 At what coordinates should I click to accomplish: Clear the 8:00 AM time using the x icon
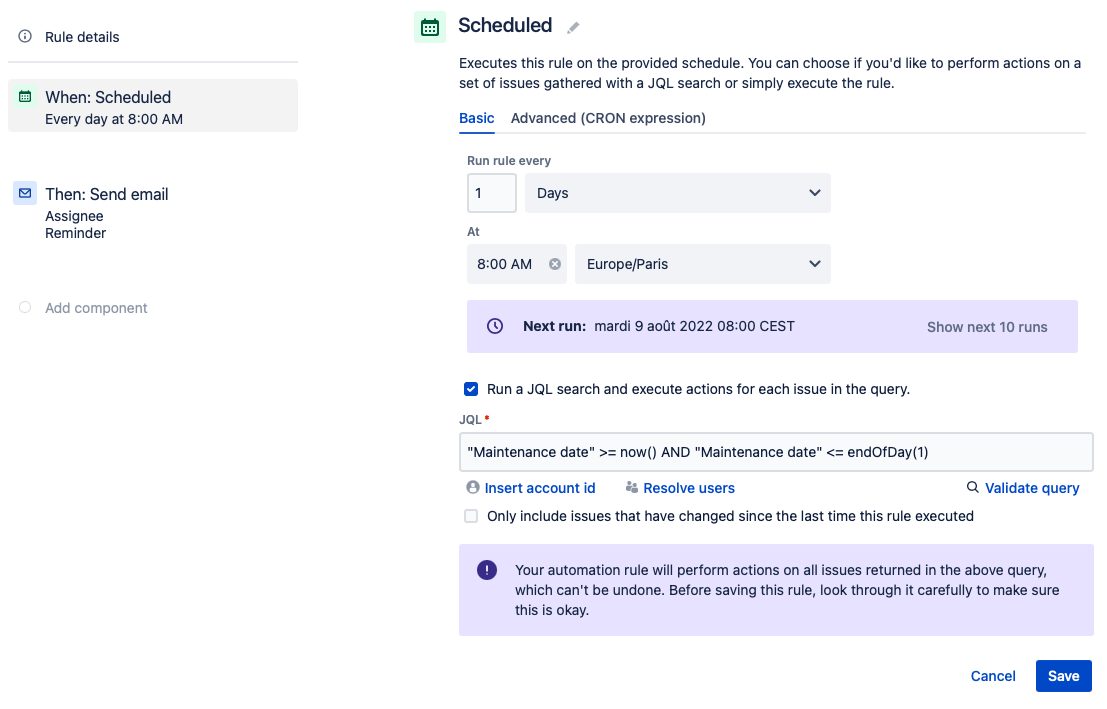click(x=555, y=264)
